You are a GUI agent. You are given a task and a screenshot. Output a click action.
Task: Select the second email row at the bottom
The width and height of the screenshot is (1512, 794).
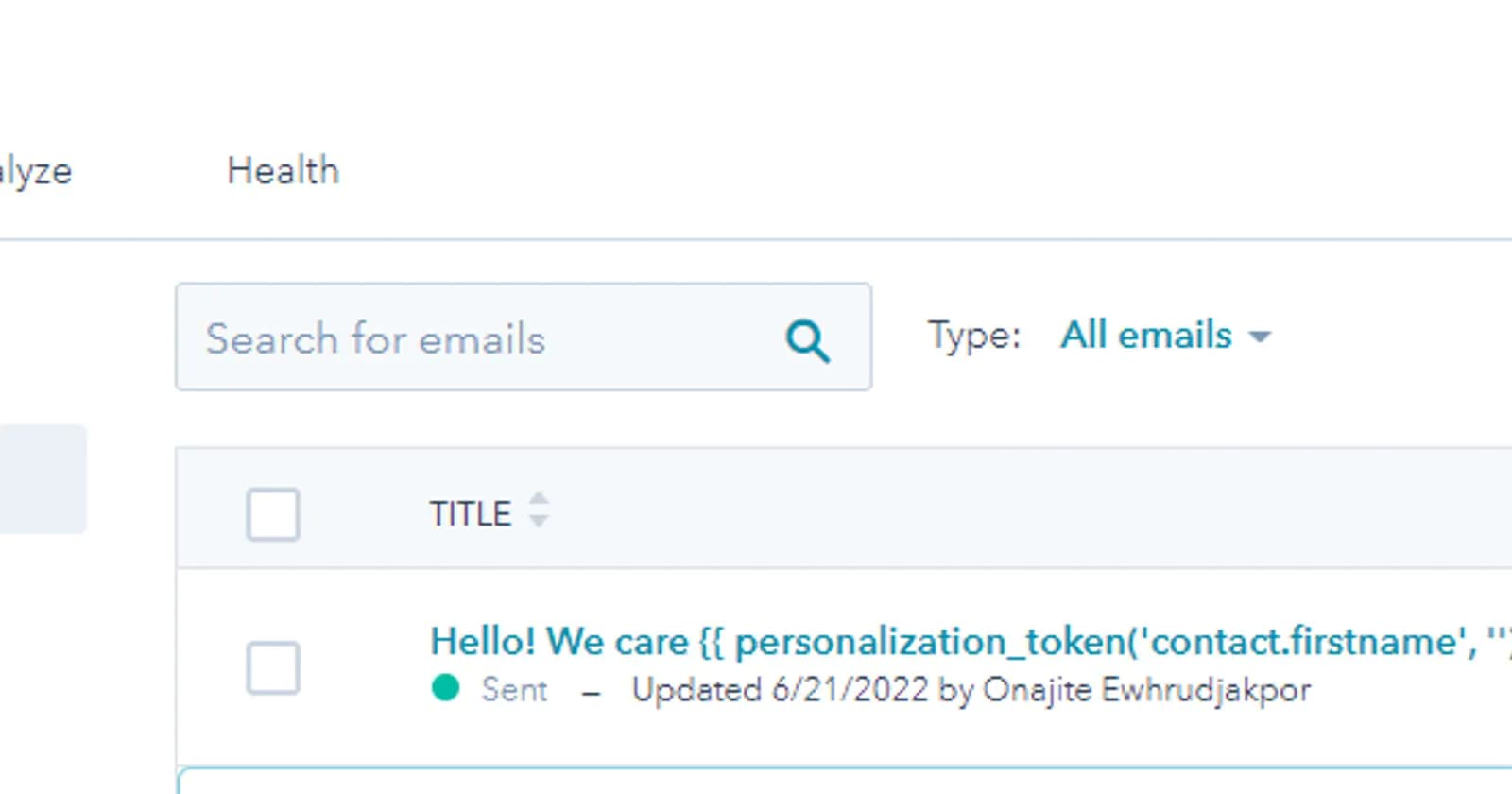(841, 781)
